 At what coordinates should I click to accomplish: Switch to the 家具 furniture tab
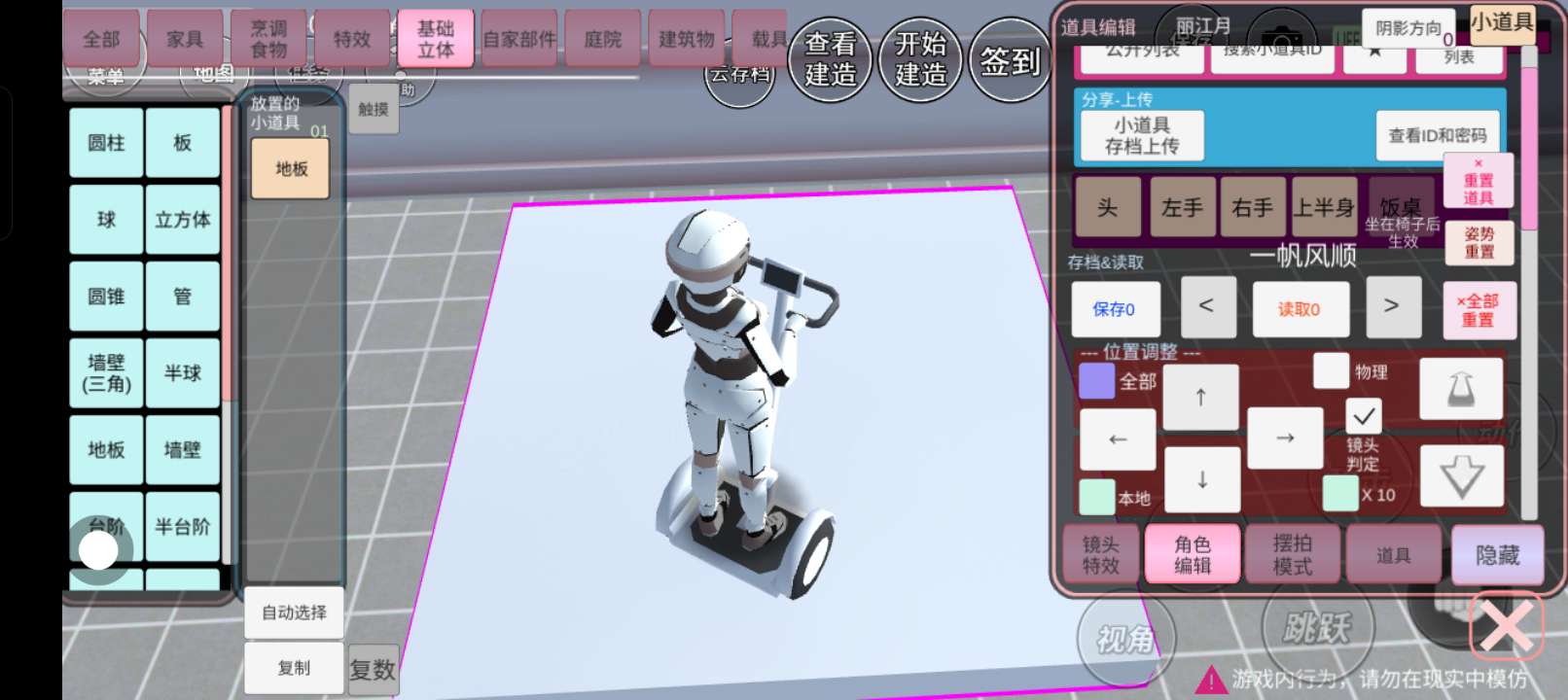coord(185,39)
